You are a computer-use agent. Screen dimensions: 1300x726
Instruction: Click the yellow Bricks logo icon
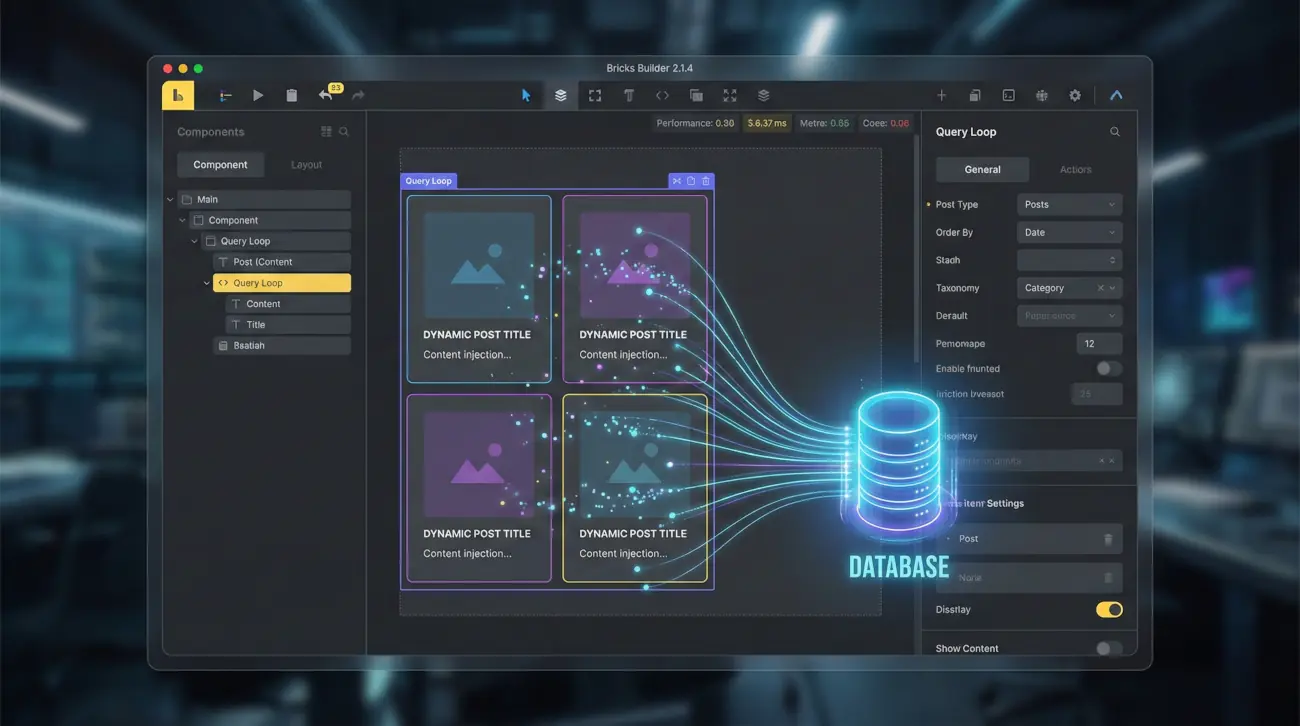point(177,95)
